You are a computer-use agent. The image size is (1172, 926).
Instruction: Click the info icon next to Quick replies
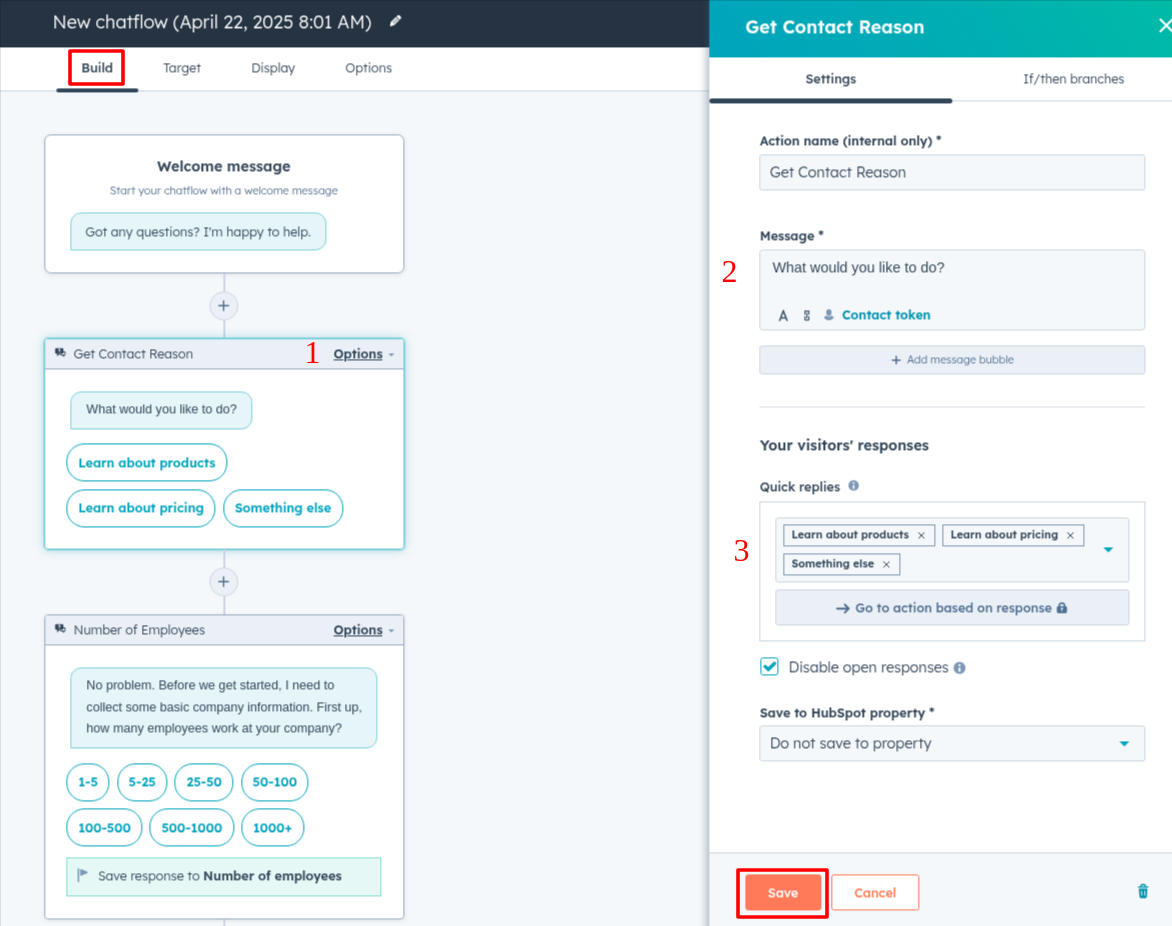[x=853, y=486]
